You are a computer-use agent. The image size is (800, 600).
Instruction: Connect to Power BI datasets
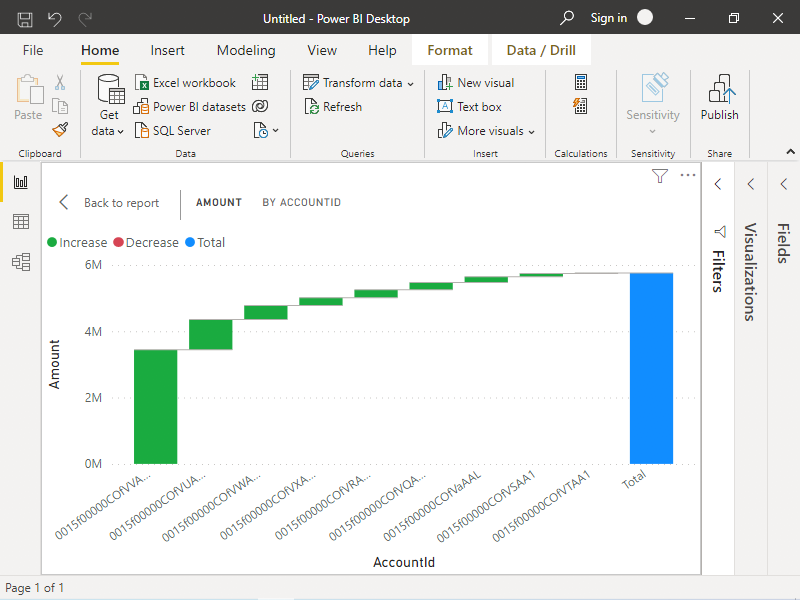click(189, 107)
